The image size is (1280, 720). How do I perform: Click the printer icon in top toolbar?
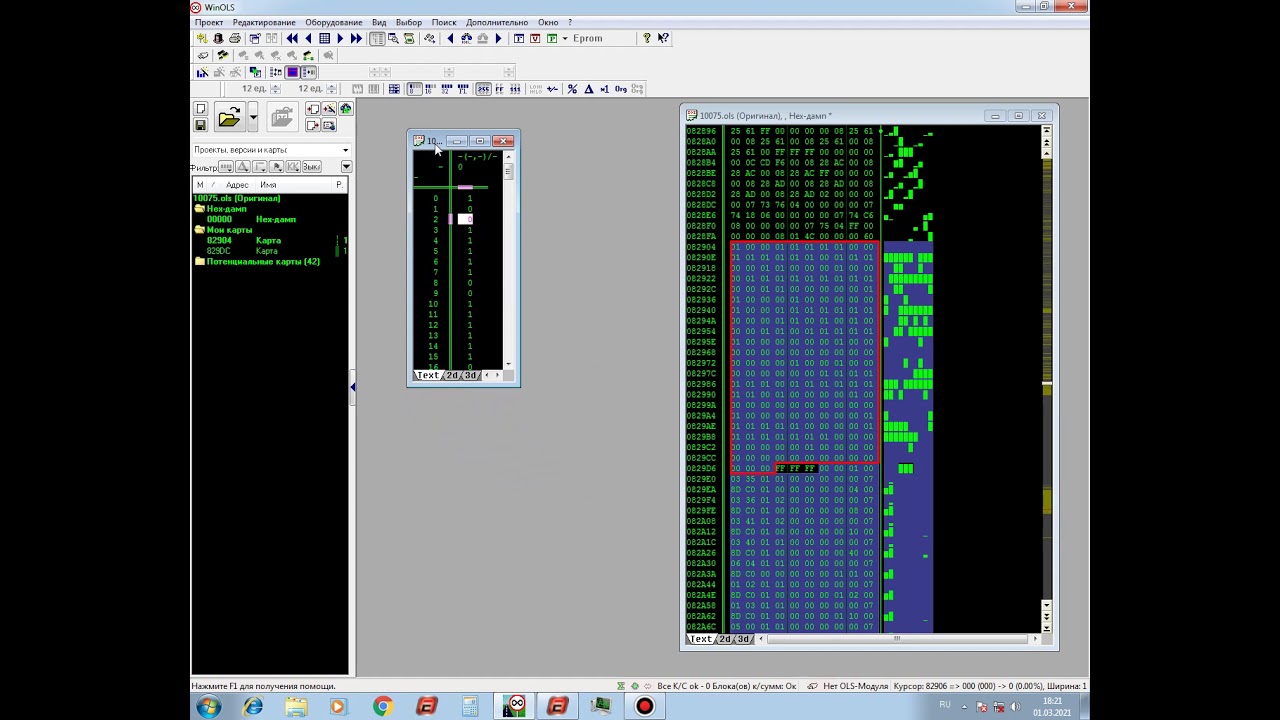pyautogui.click(x=234, y=38)
